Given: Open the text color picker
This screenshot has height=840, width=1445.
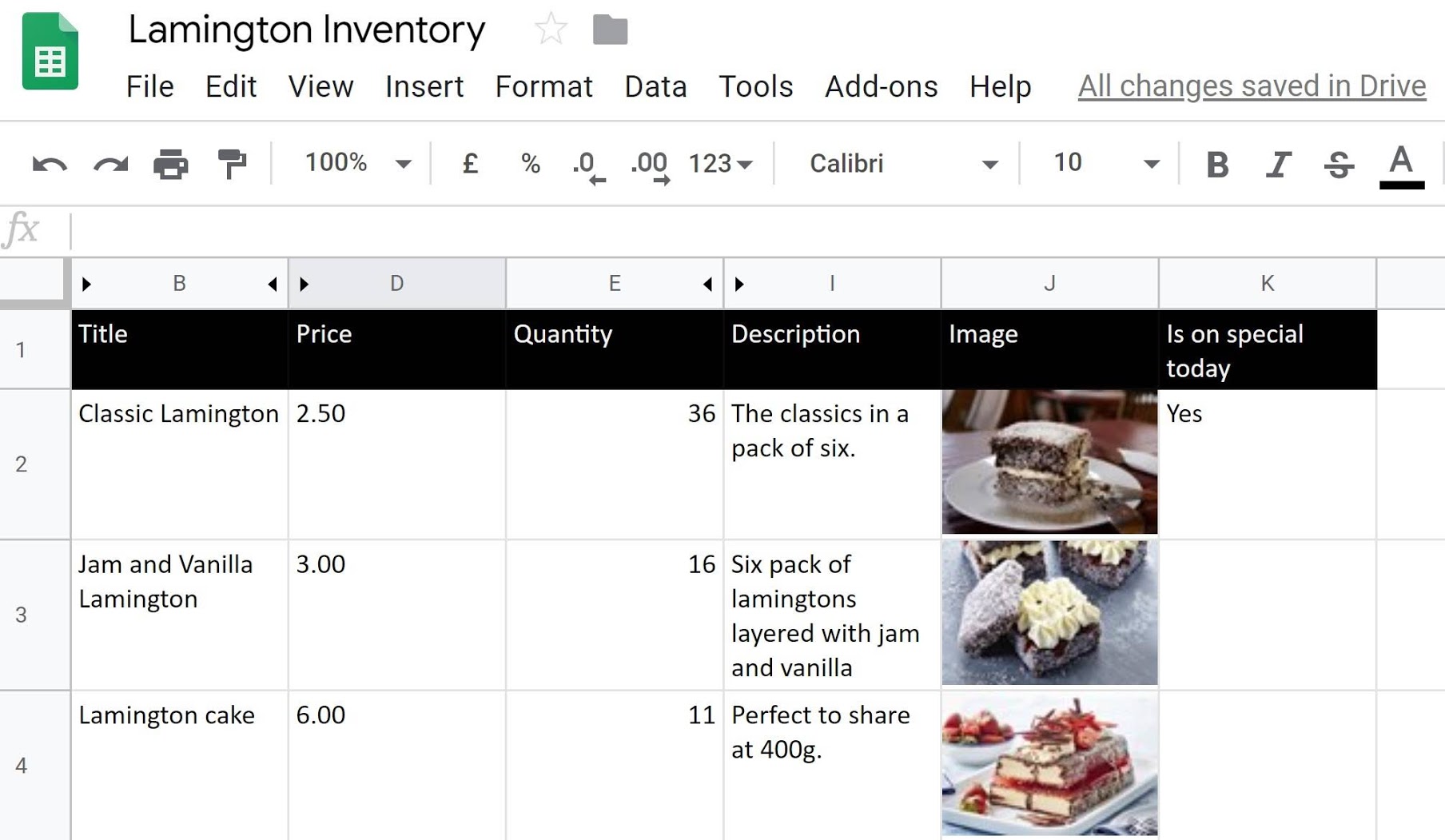Looking at the screenshot, I should pos(1401,165).
